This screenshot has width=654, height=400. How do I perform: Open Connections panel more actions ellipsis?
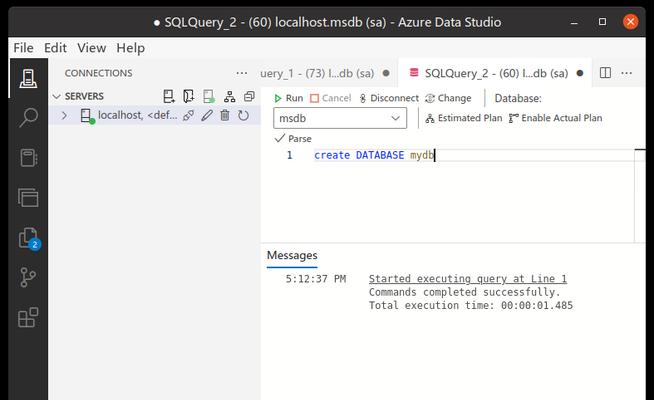click(241, 73)
